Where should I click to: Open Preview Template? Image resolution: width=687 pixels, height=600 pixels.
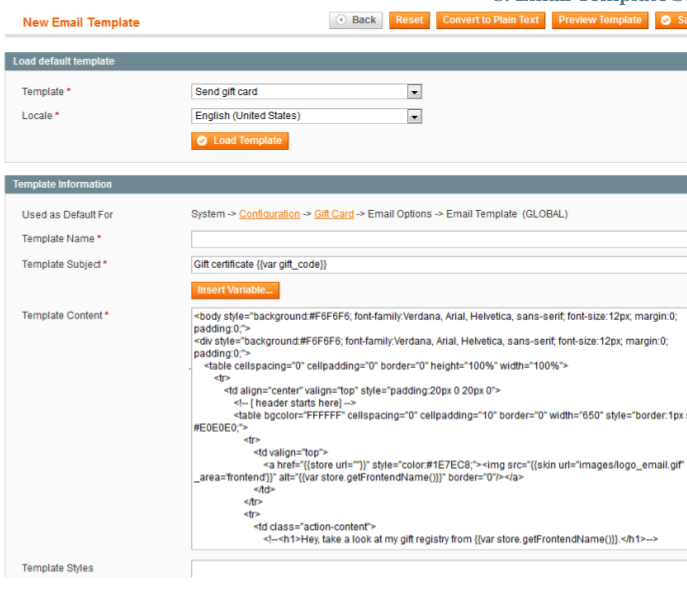[599, 20]
